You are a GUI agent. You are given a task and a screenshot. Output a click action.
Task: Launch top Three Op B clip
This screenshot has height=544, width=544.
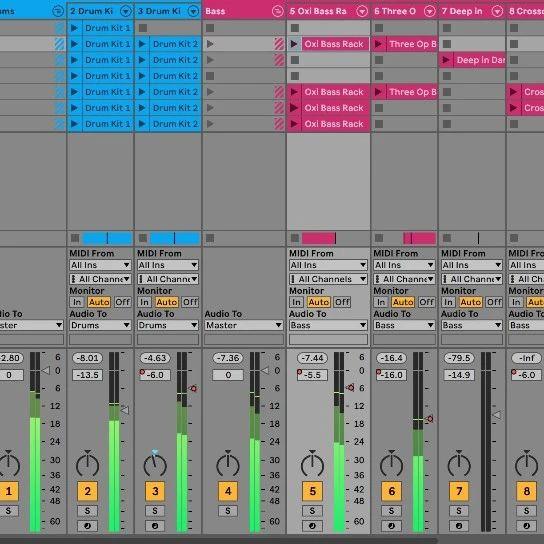click(x=379, y=44)
